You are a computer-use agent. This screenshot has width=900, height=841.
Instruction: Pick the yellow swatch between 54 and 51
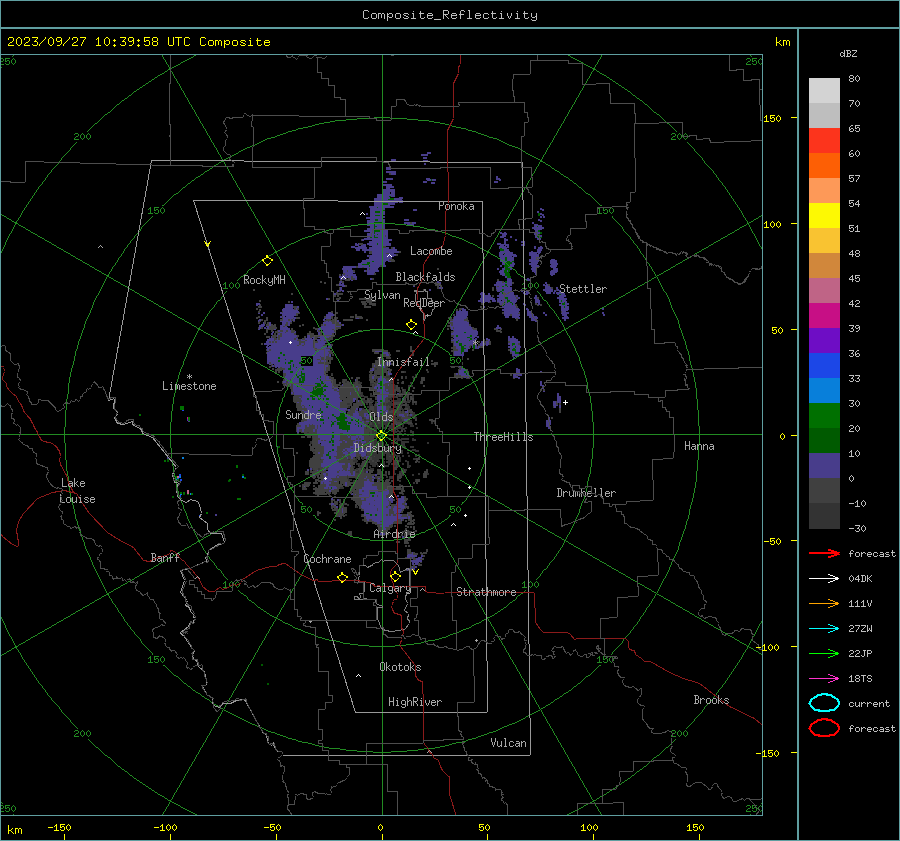824,215
